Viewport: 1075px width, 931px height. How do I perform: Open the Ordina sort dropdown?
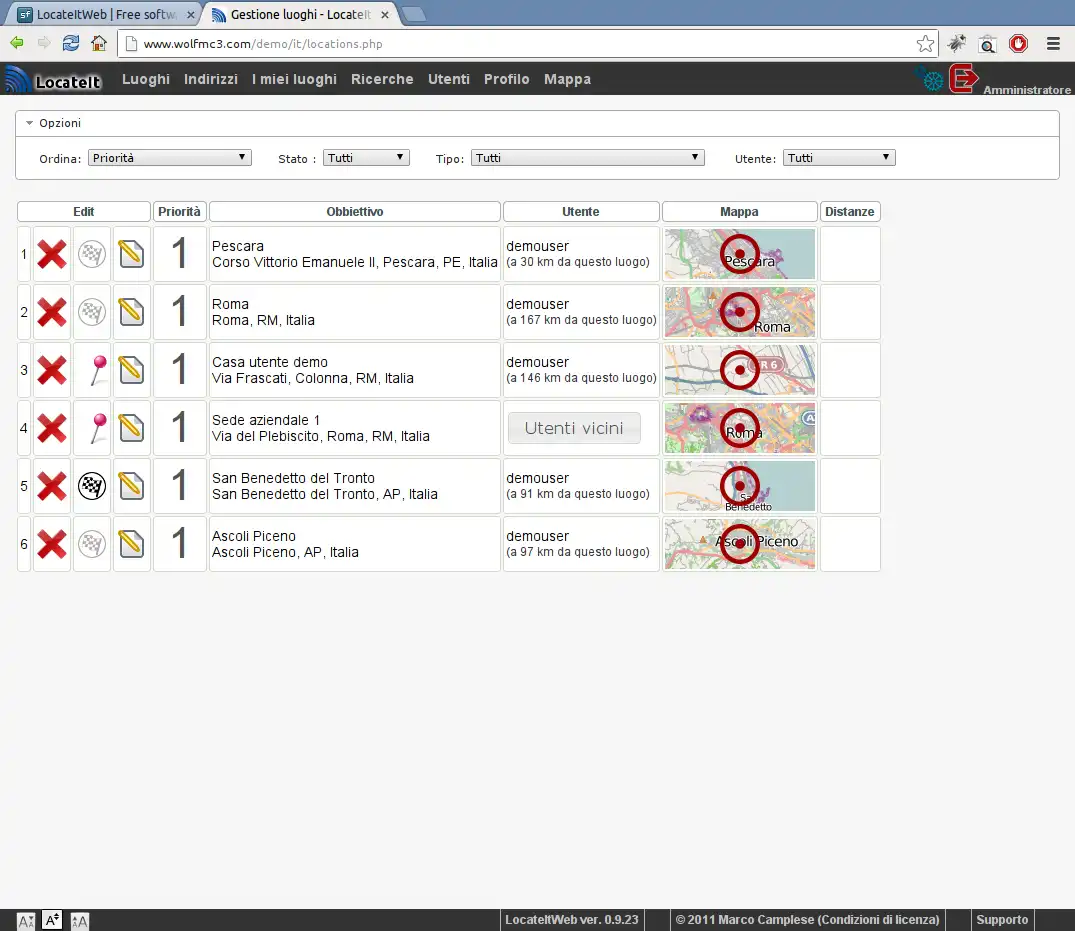click(x=170, y=158)
